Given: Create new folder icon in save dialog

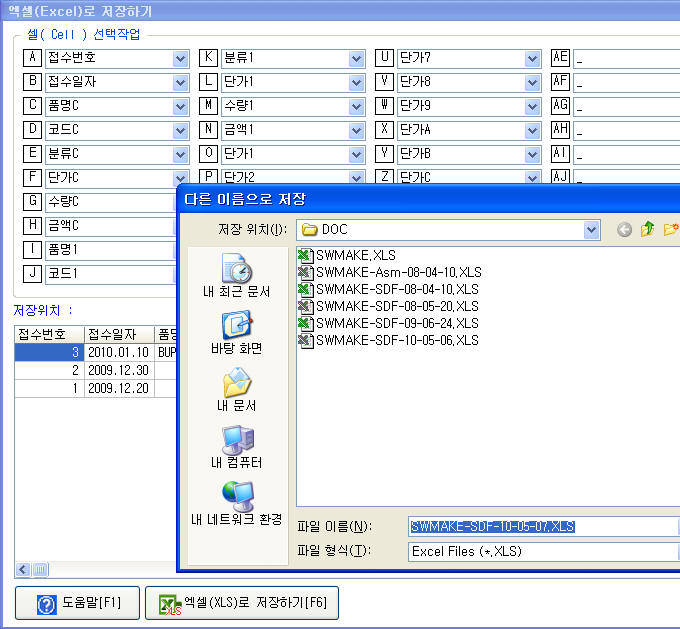Looking at the screenshot, I should pos(670,229).
